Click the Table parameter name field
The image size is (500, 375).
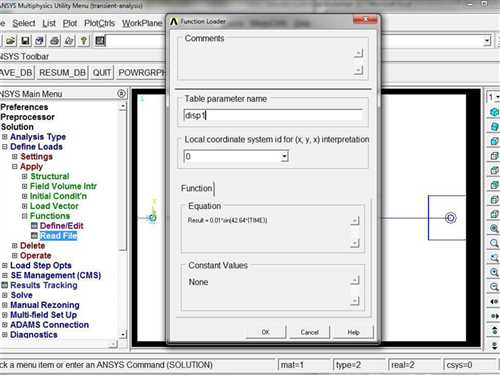(x=273, y=115)
